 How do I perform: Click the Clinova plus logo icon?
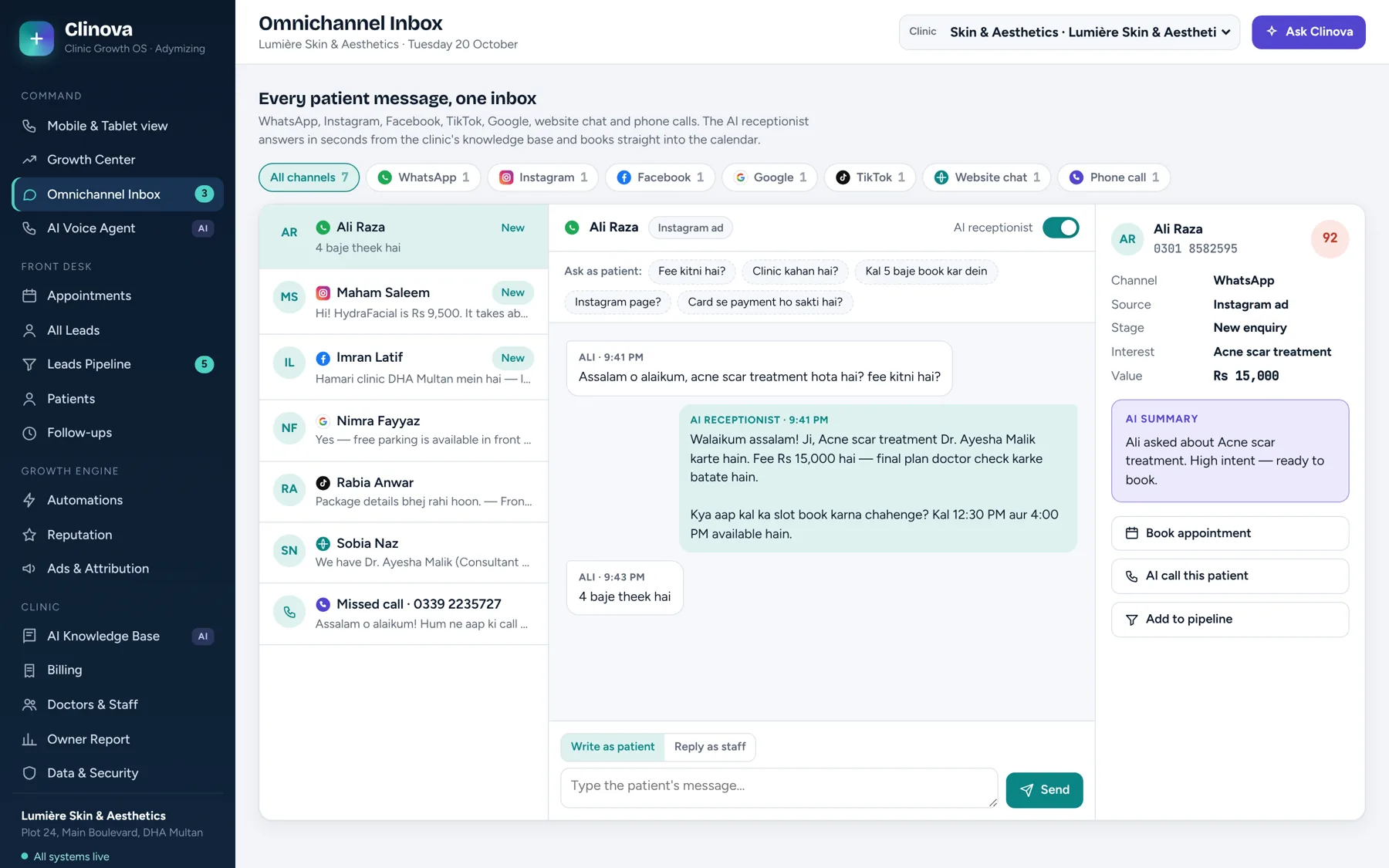36,38
